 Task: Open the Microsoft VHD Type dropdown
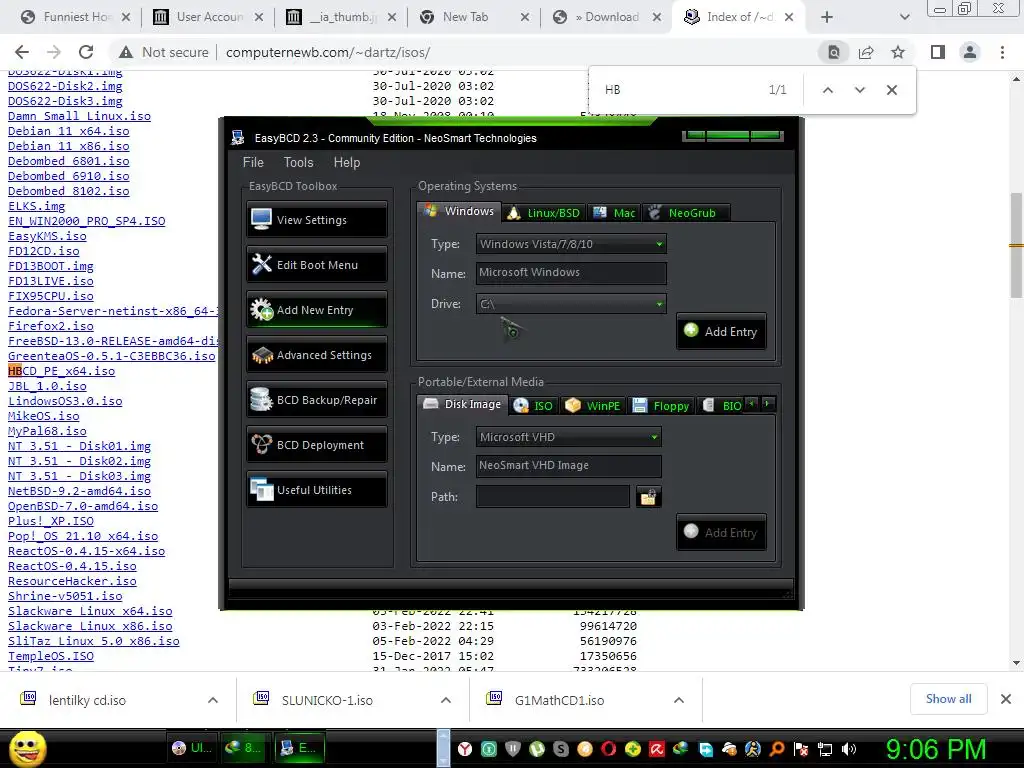[568, 437]
